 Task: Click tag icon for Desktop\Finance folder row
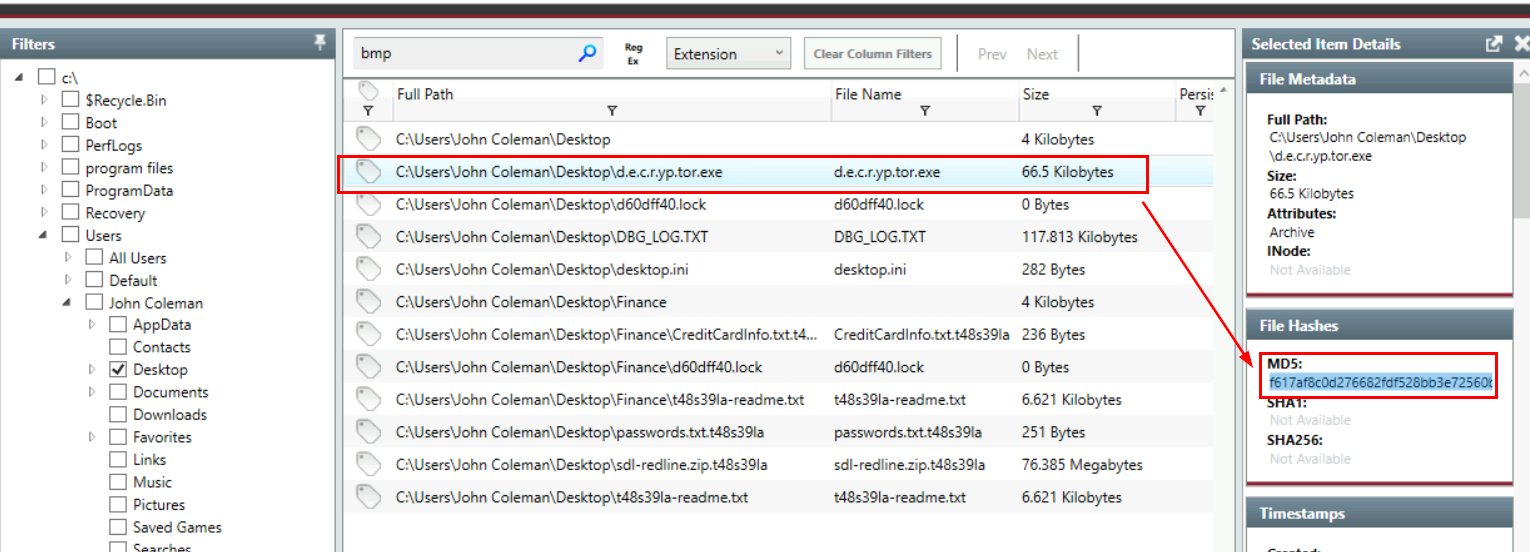click(369, 302)
